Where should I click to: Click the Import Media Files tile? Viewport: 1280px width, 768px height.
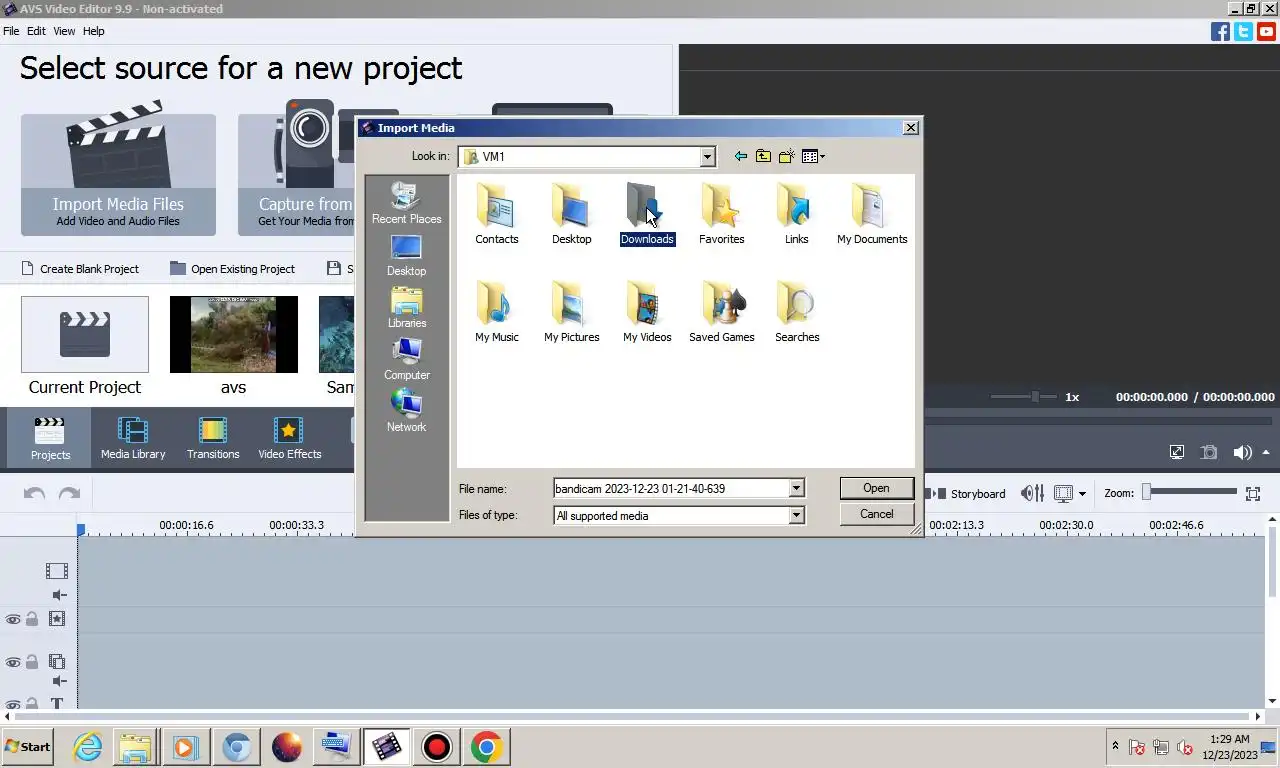click(x=118, y=174)
